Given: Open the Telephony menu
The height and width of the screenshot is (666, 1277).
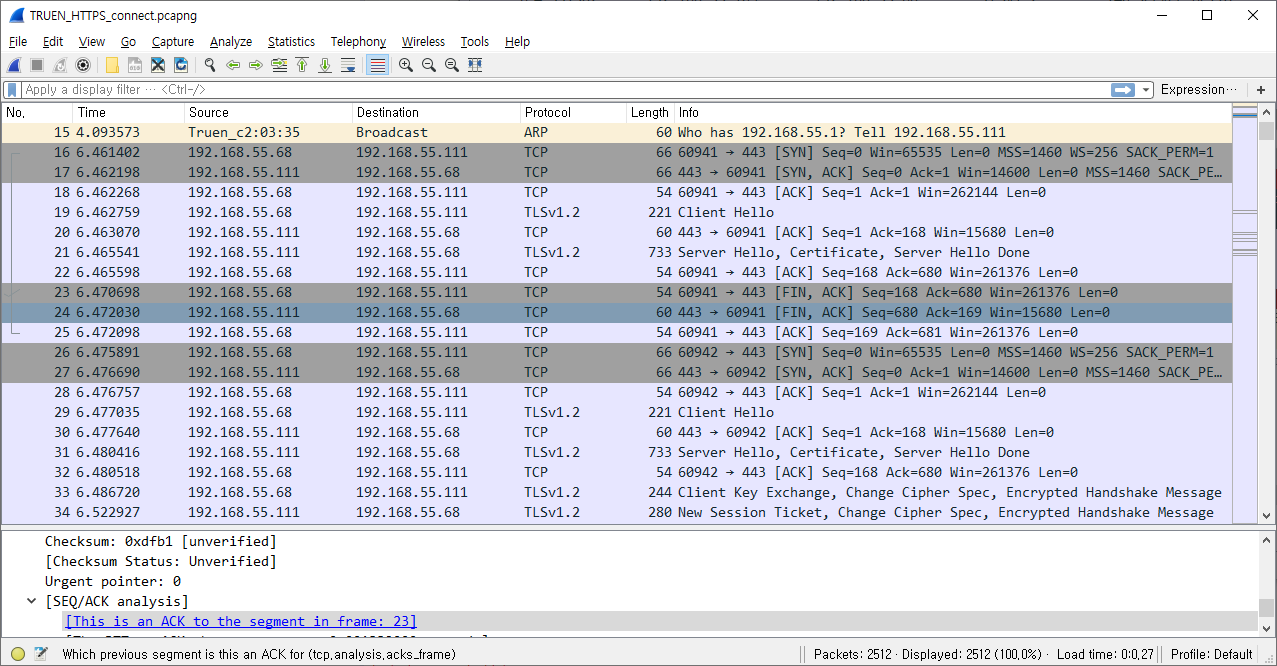Looking at the screenshot, I should coord(358,42).
